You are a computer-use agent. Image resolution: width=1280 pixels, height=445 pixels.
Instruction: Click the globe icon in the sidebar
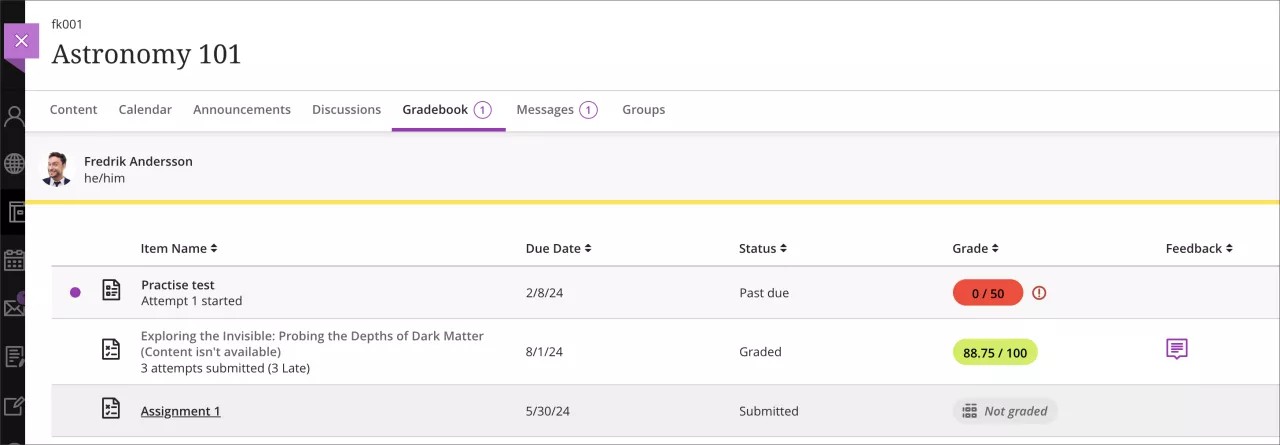[x=14, y=164]
